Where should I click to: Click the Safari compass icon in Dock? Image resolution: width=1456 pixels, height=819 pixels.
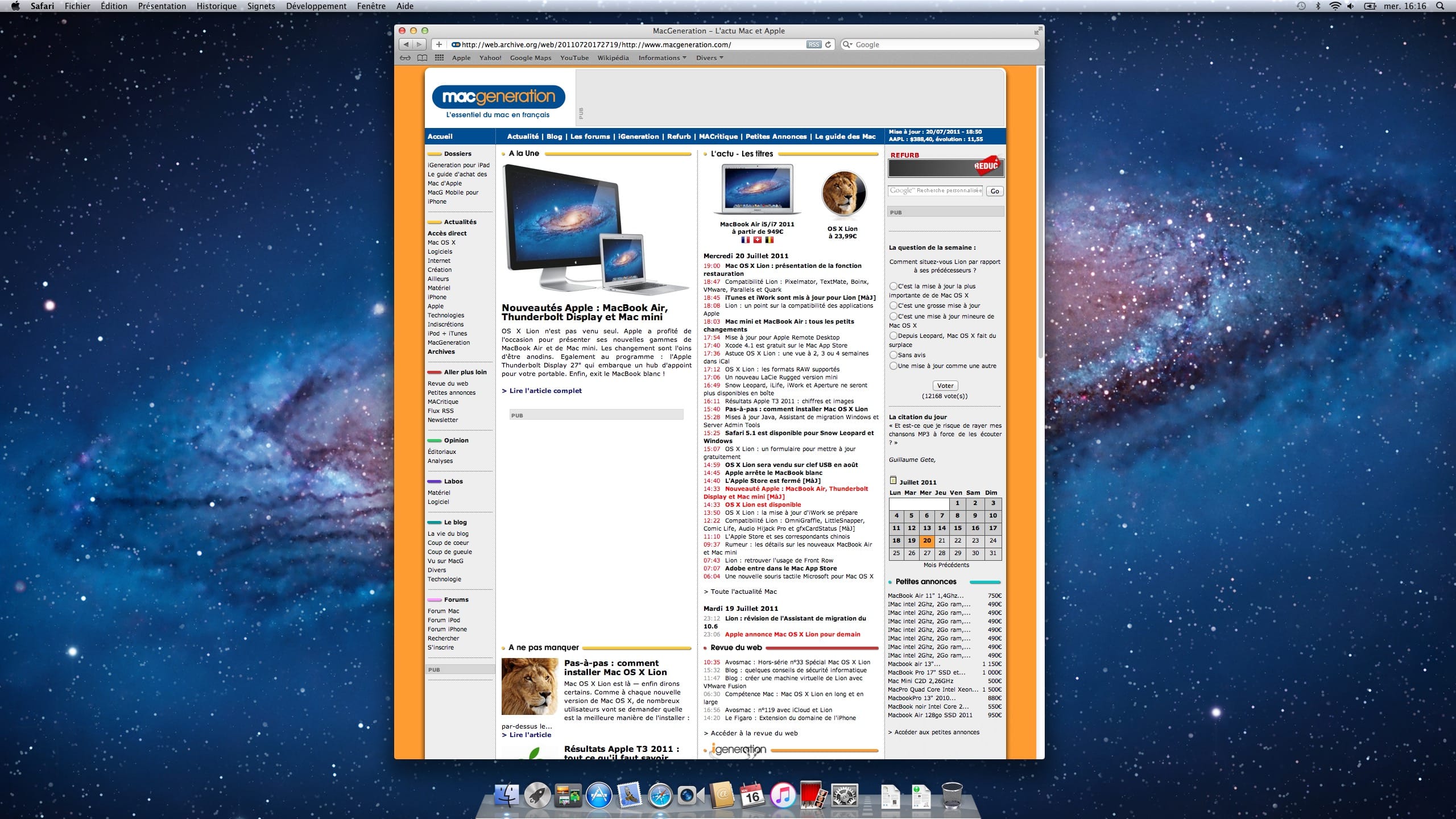coord(660,796)
